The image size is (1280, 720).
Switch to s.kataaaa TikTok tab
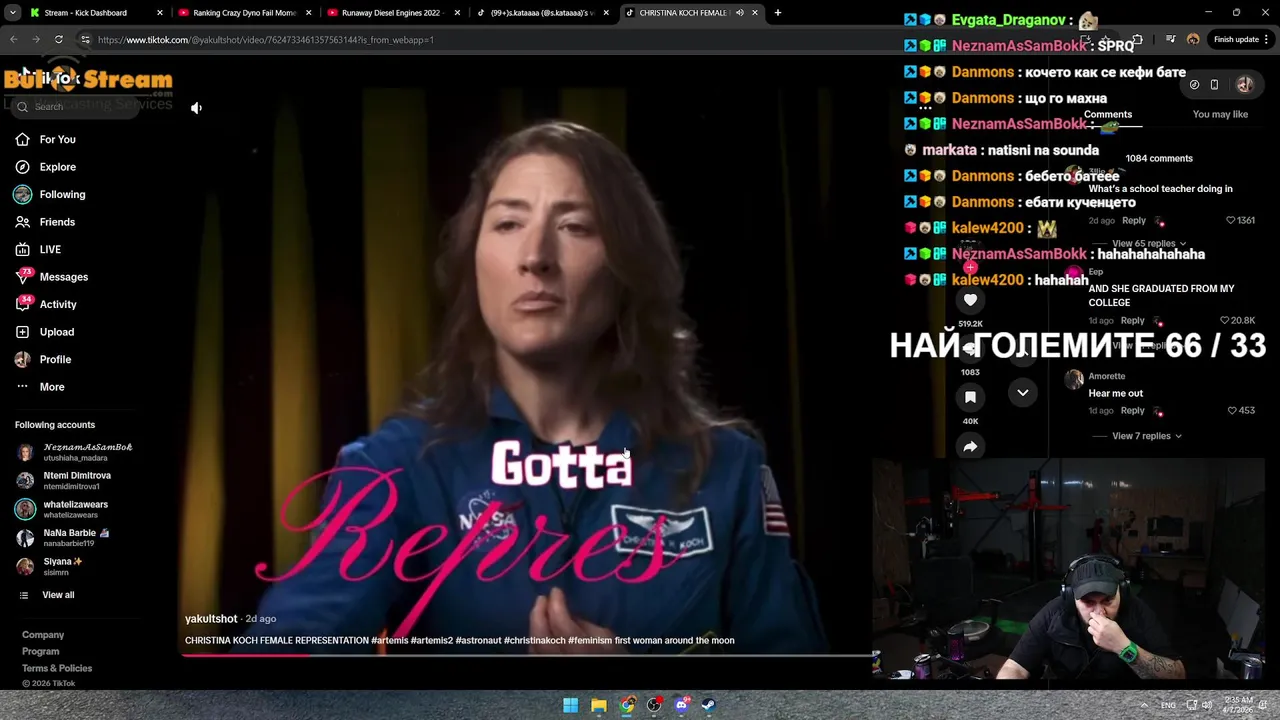(x=544, y=13)
